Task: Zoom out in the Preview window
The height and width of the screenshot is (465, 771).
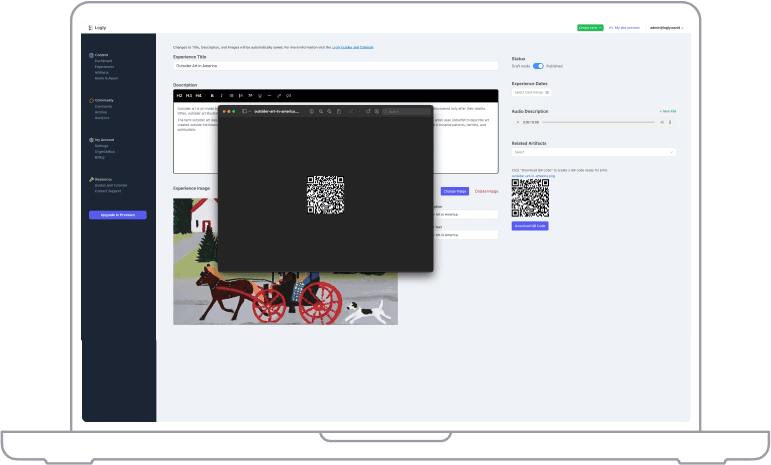Action: (321, 112)
